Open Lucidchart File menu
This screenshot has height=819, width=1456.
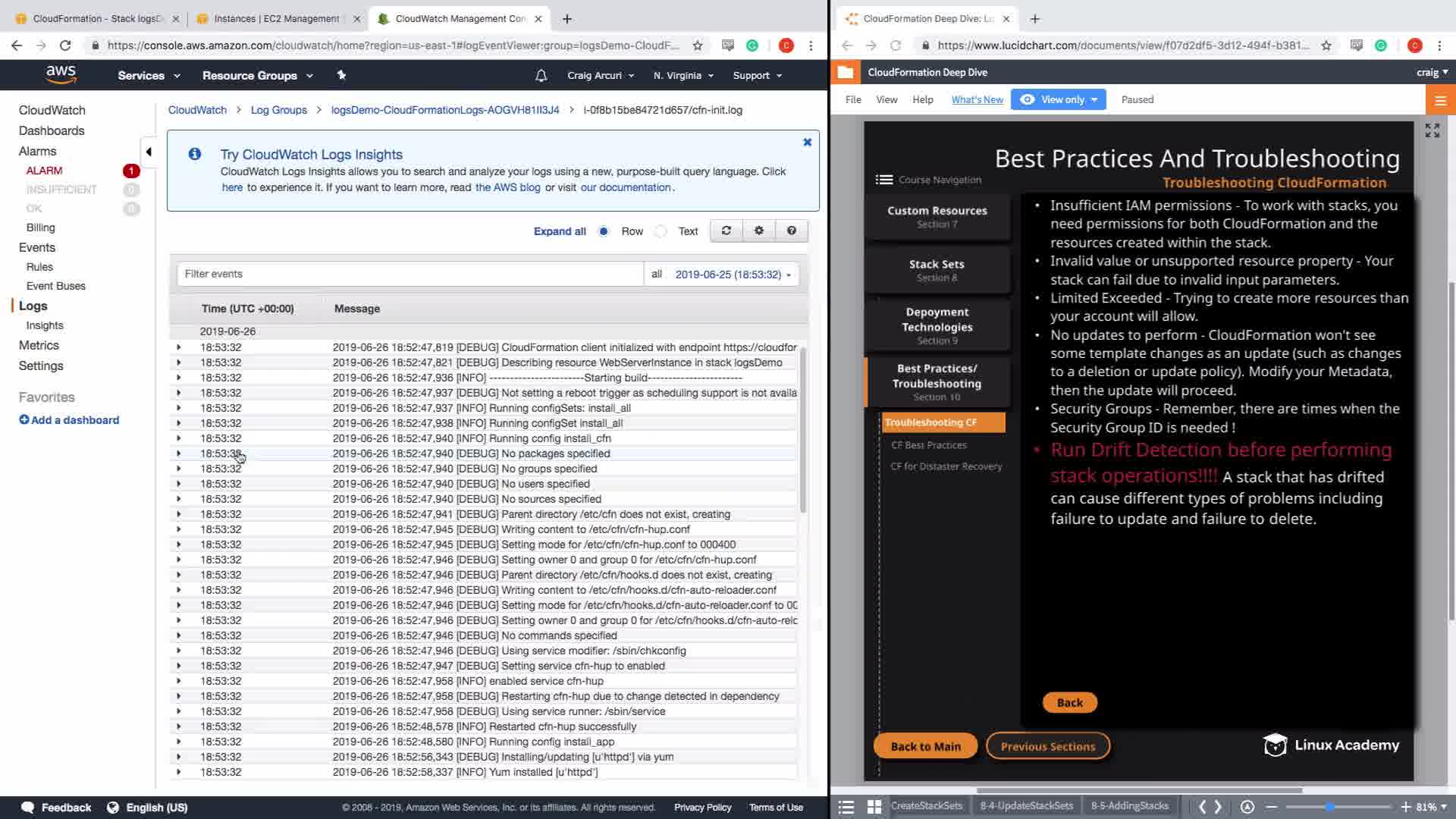point(853,99)
